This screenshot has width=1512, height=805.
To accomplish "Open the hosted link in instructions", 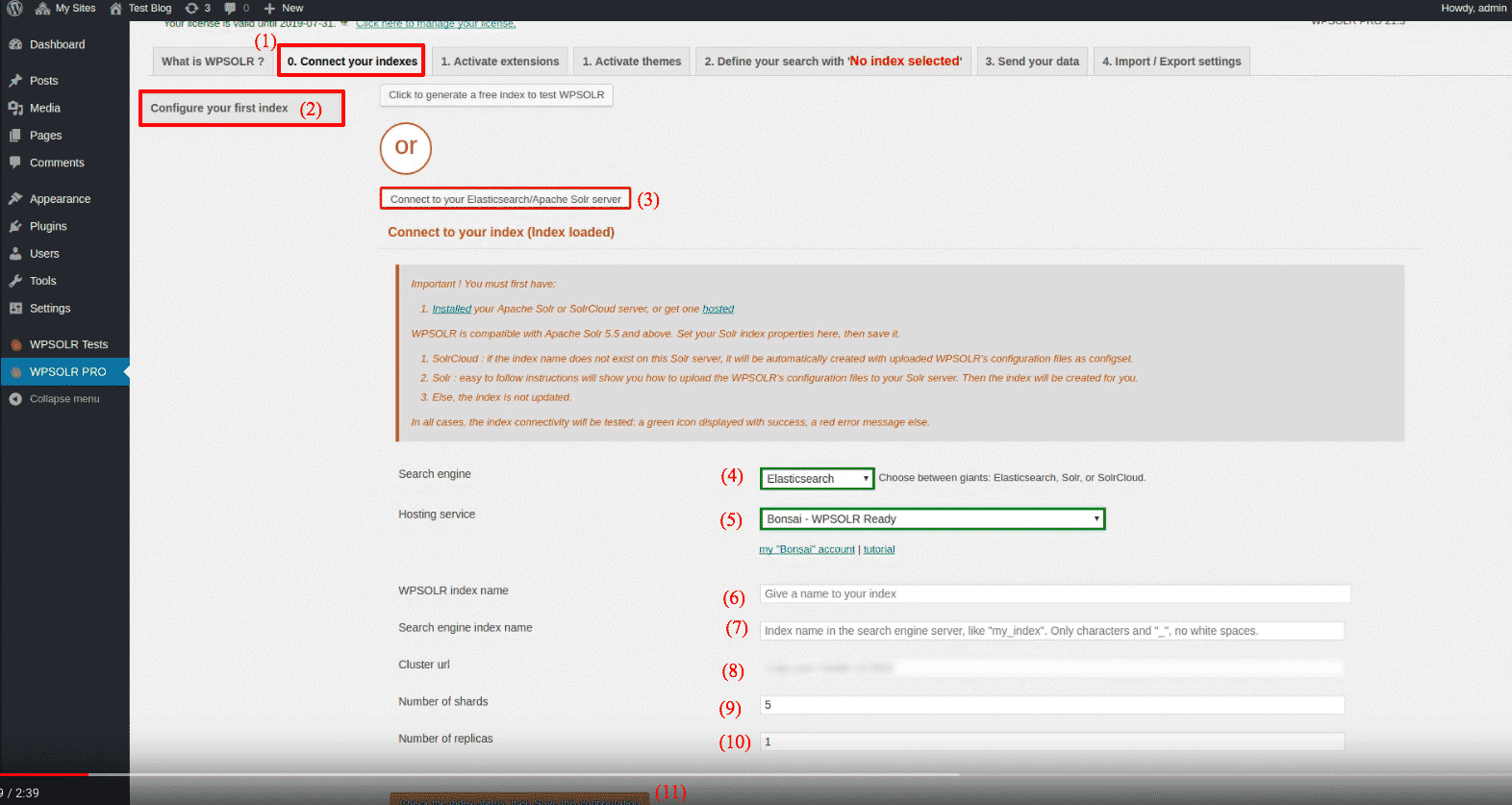I will 718,309.
